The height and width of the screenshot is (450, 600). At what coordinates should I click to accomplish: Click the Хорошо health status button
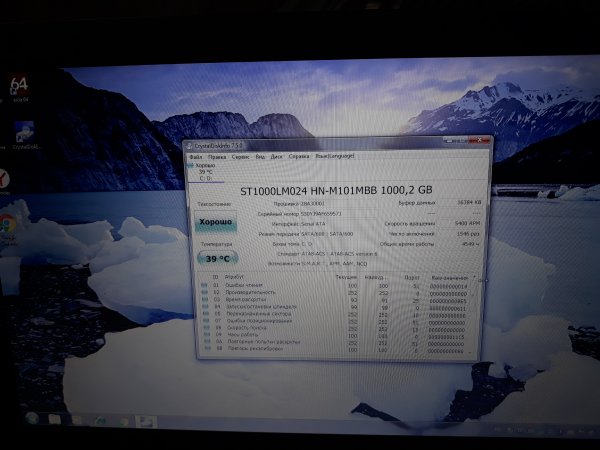216,222
